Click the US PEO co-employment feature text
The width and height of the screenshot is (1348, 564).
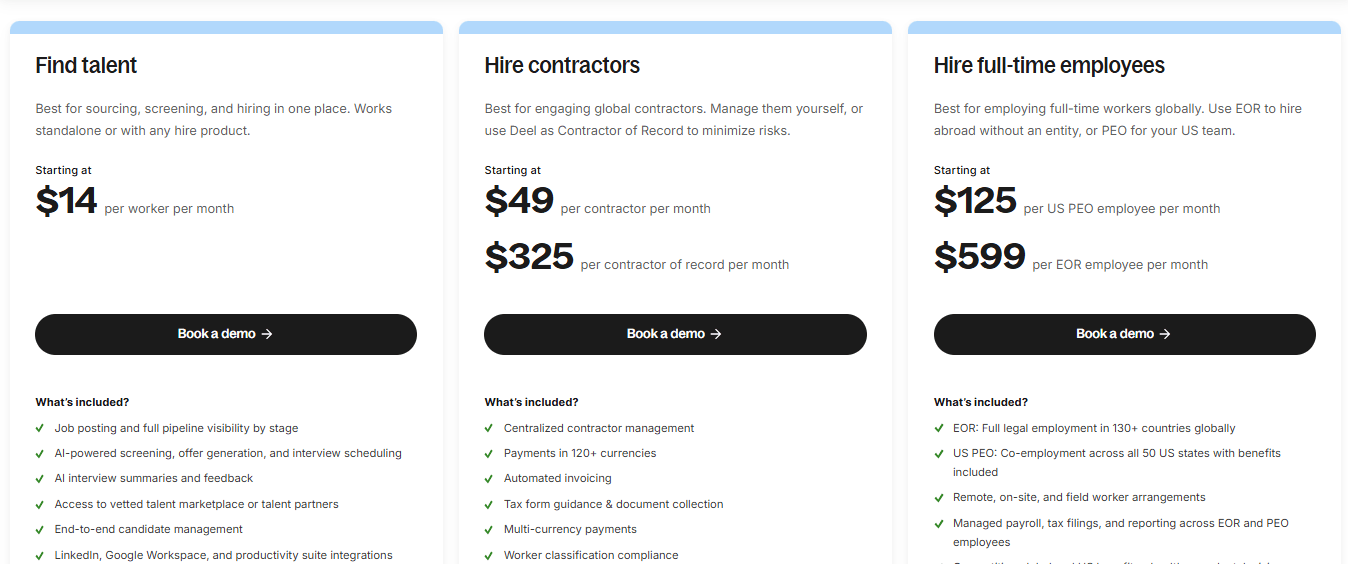click(x=1117, y=463)
